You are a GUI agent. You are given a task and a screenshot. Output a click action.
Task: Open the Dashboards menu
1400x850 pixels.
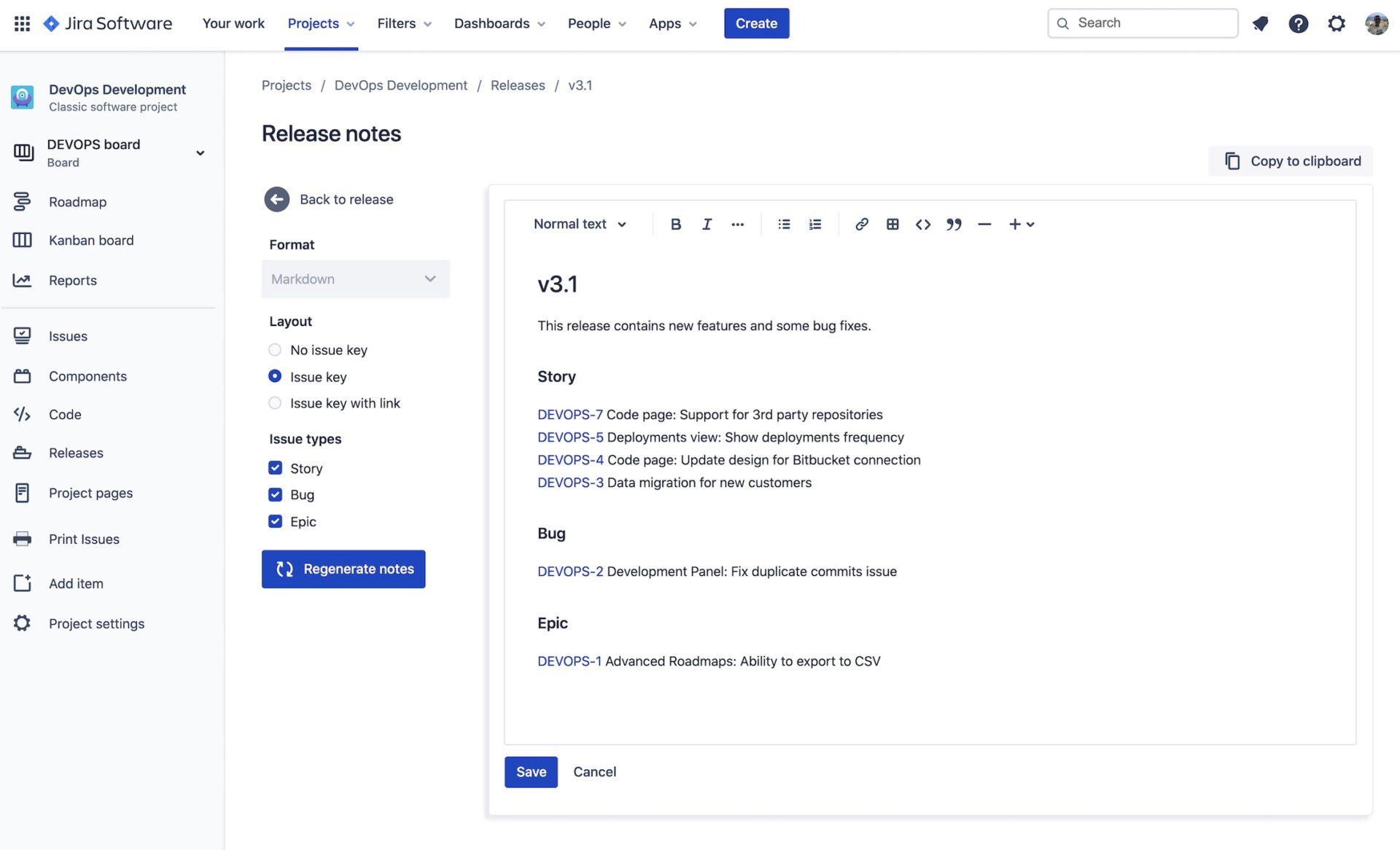pyautogui.click(x=499, y=23)
